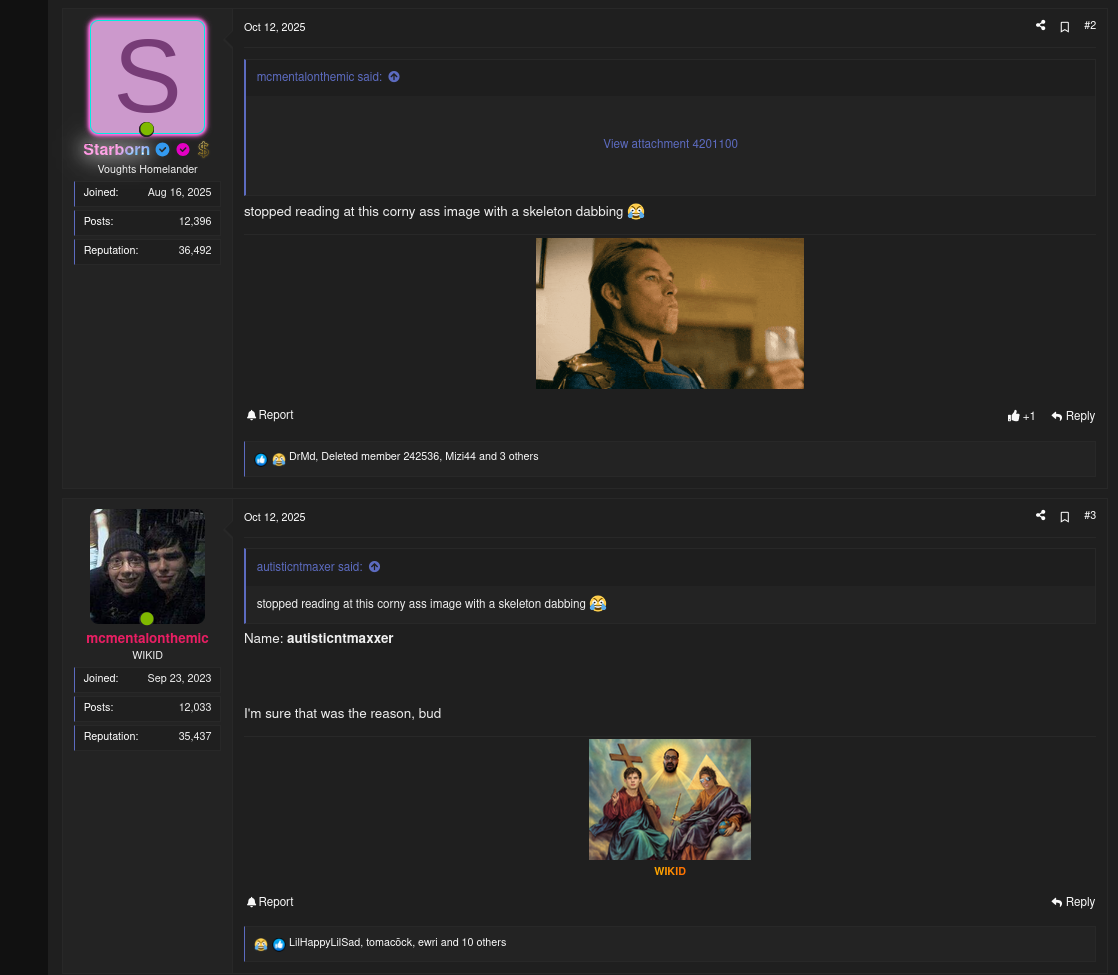The height and width of the screenshot is (975, 1118).
Task: Open the WIKID signature image
Action: [670, 800]
